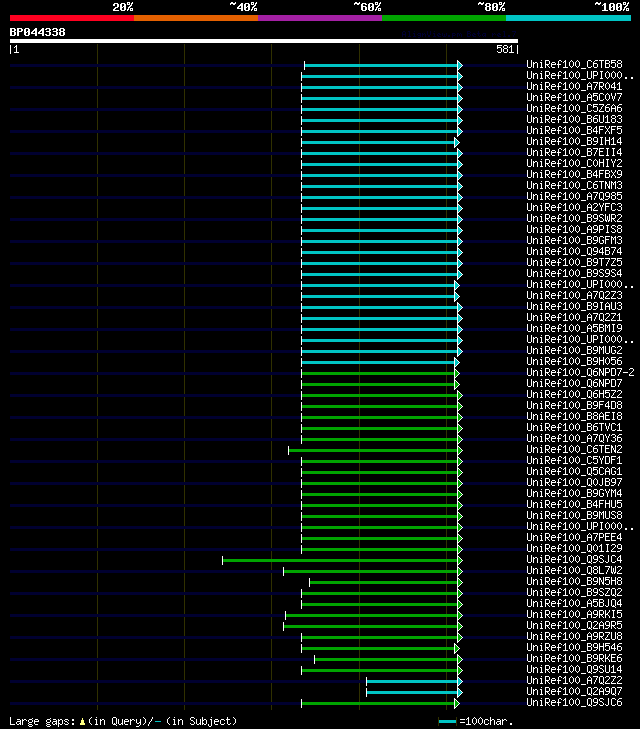Pick the UniRef100_B9MUS8 hit name

click(x=574, y=516)
